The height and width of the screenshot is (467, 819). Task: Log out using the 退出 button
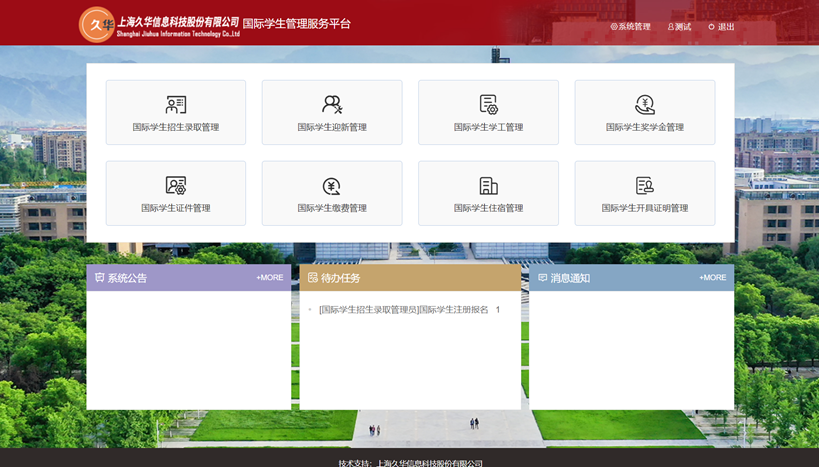point(722,27)
